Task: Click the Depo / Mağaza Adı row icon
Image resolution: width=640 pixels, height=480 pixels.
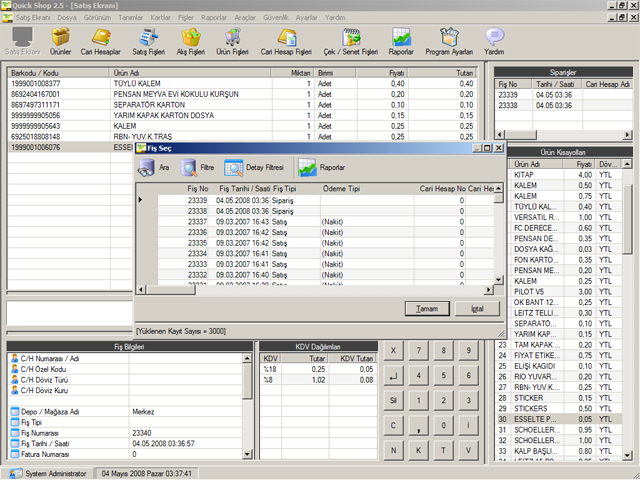Action: coord(15,412)
